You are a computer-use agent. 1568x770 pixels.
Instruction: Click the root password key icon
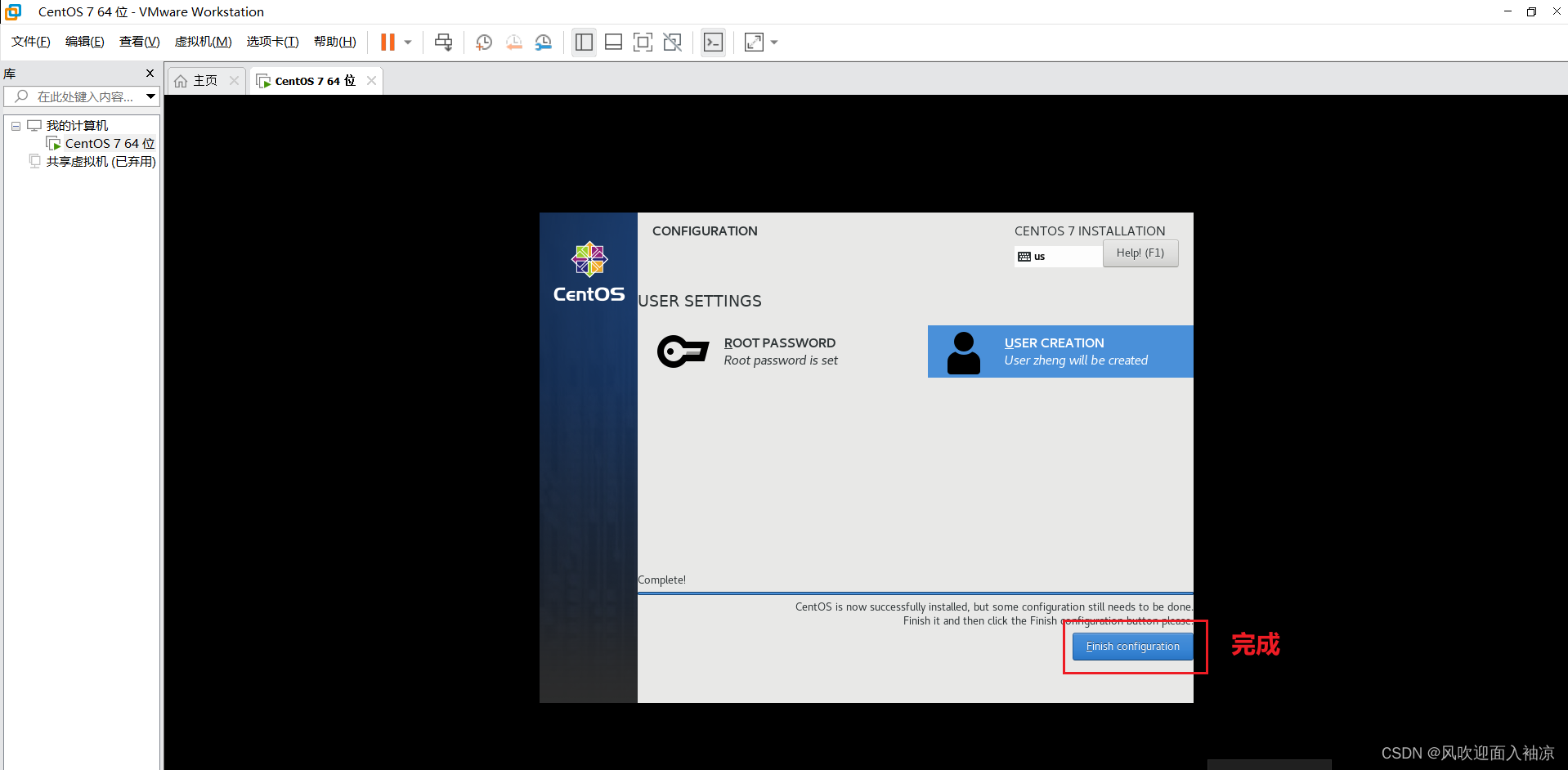click(x=683, y=351)
